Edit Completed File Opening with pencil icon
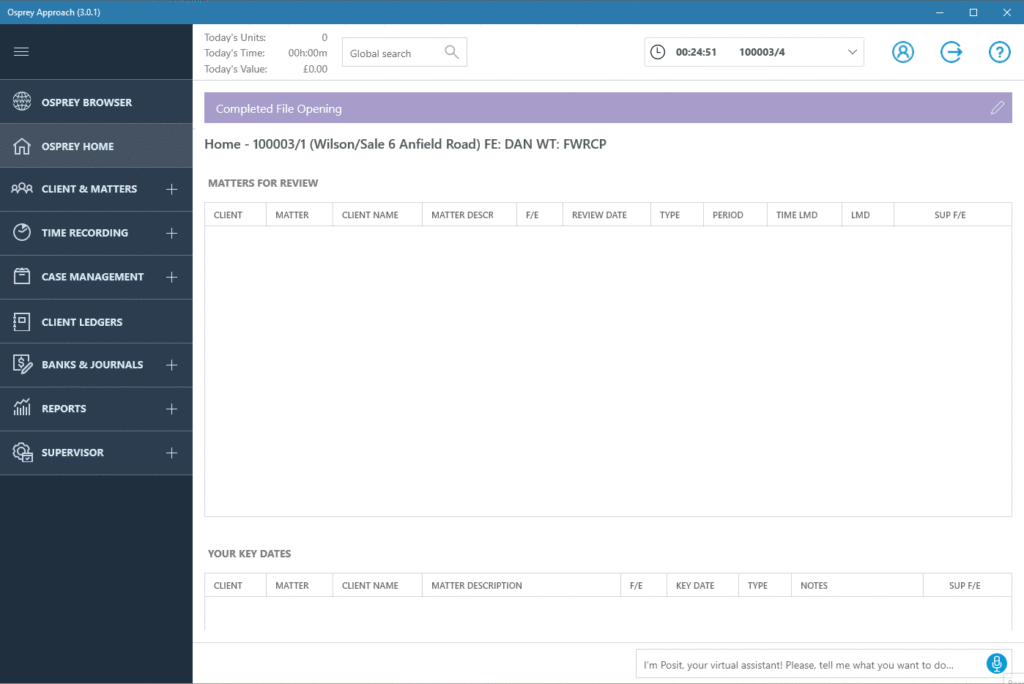1024x684 pixels. pyautogui.click(x=997, y=108)
